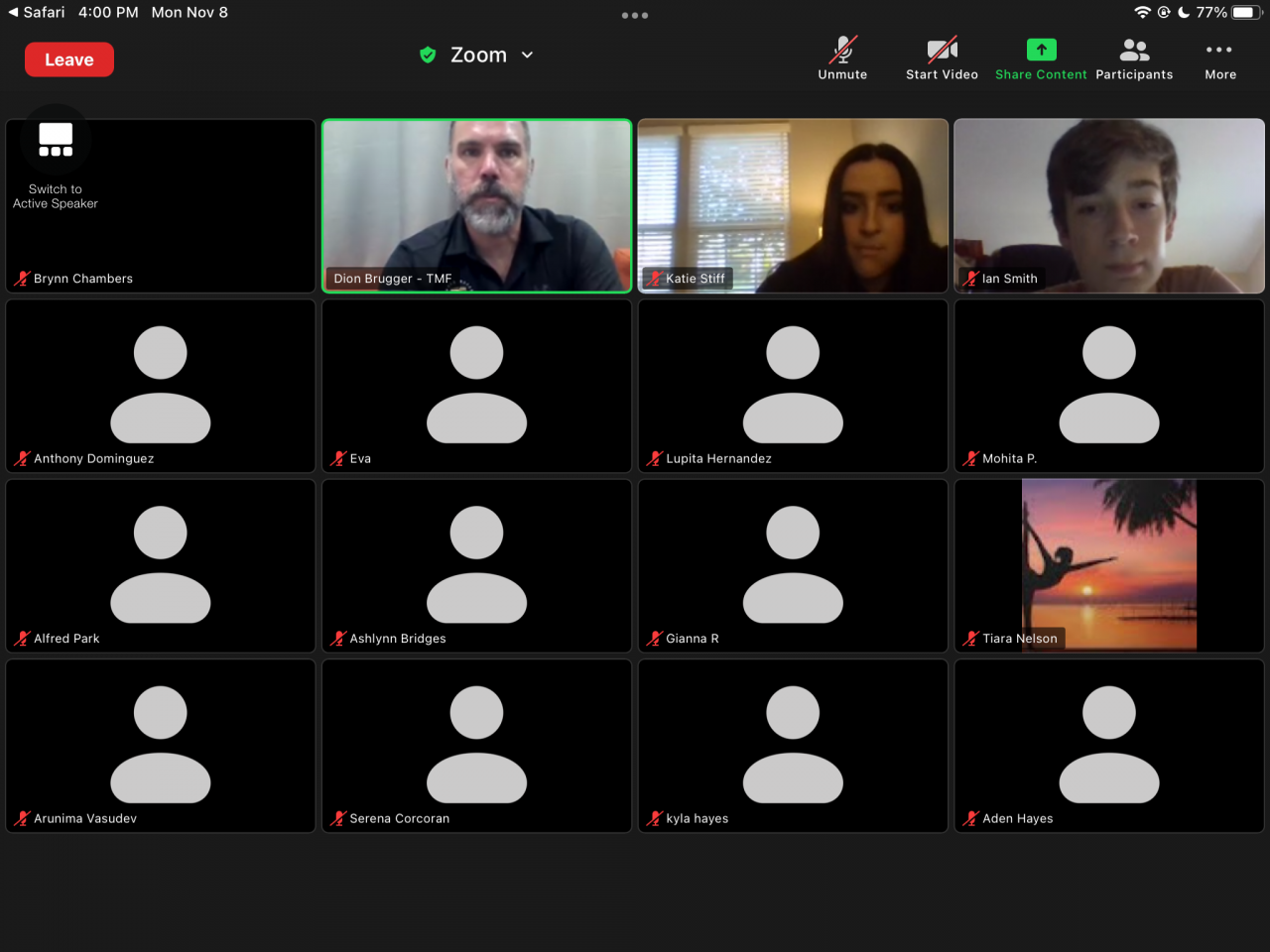
Task: Click Gianna R's avatar placeholder
Action: 793,564
